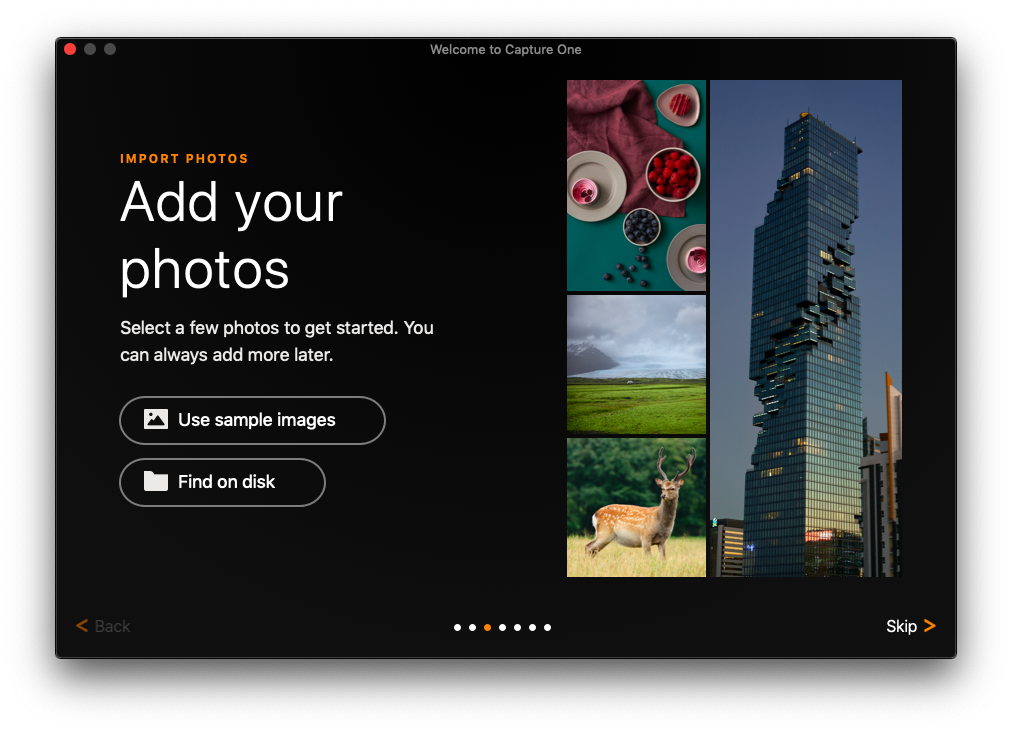
Task: Go to the fourth page dot
Action: click(x=502, y=627)
